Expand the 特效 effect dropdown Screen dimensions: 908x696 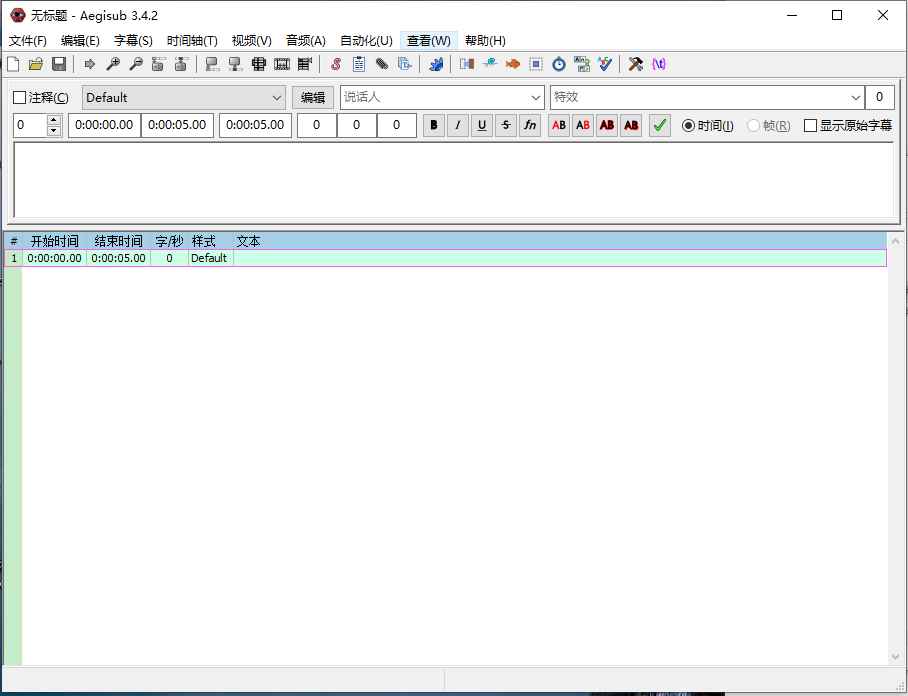[856, 98]
